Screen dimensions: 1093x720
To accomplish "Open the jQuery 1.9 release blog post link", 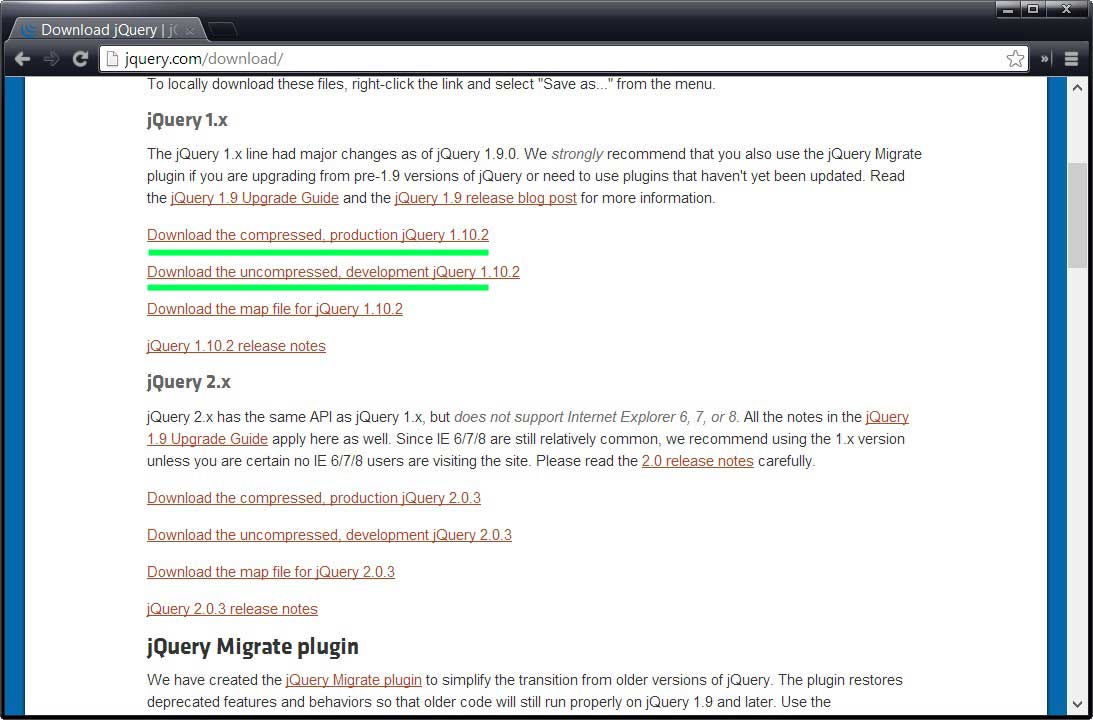I will (485, 198).
